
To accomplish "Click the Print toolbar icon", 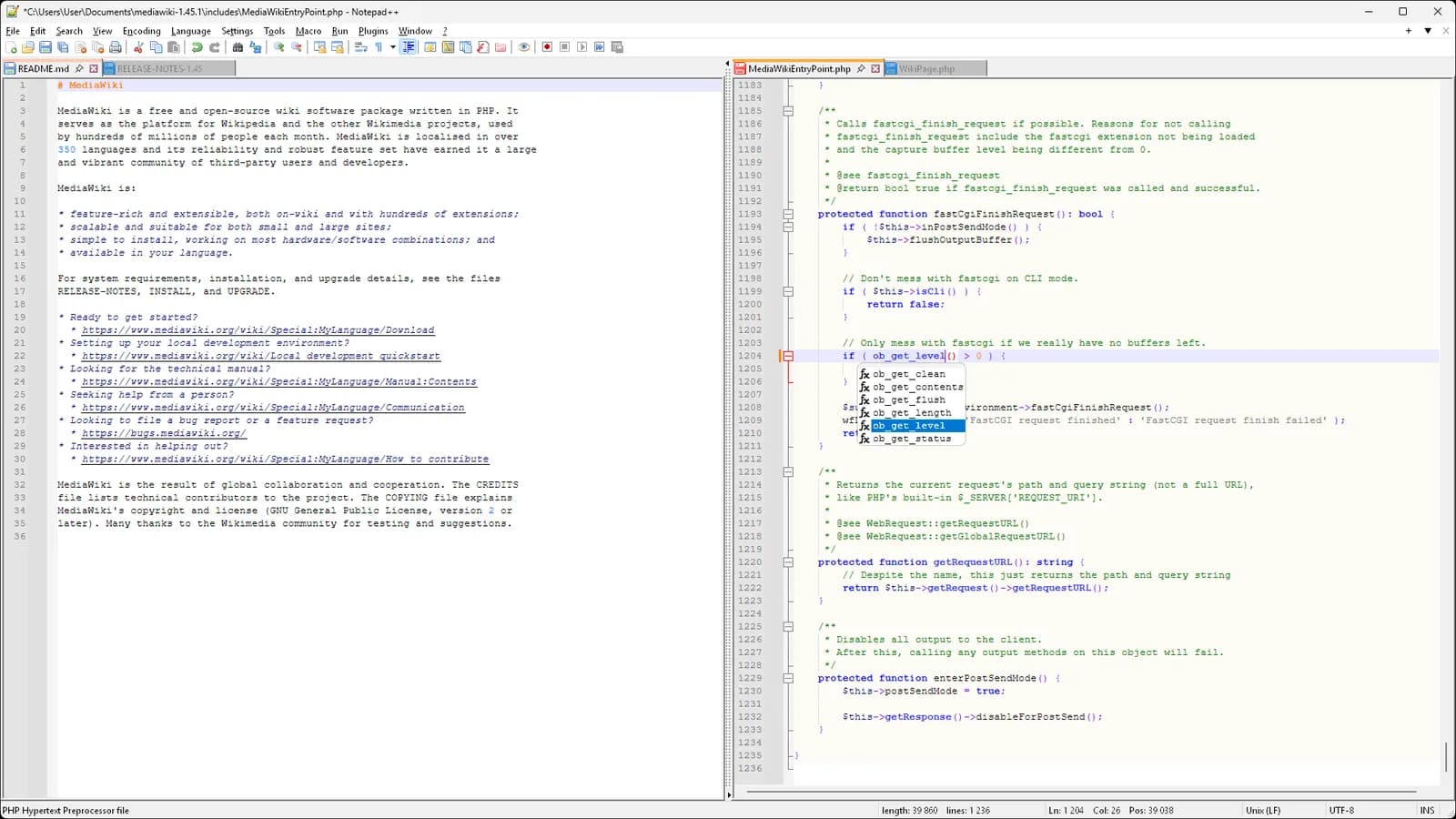I will (x=116, y=47).
